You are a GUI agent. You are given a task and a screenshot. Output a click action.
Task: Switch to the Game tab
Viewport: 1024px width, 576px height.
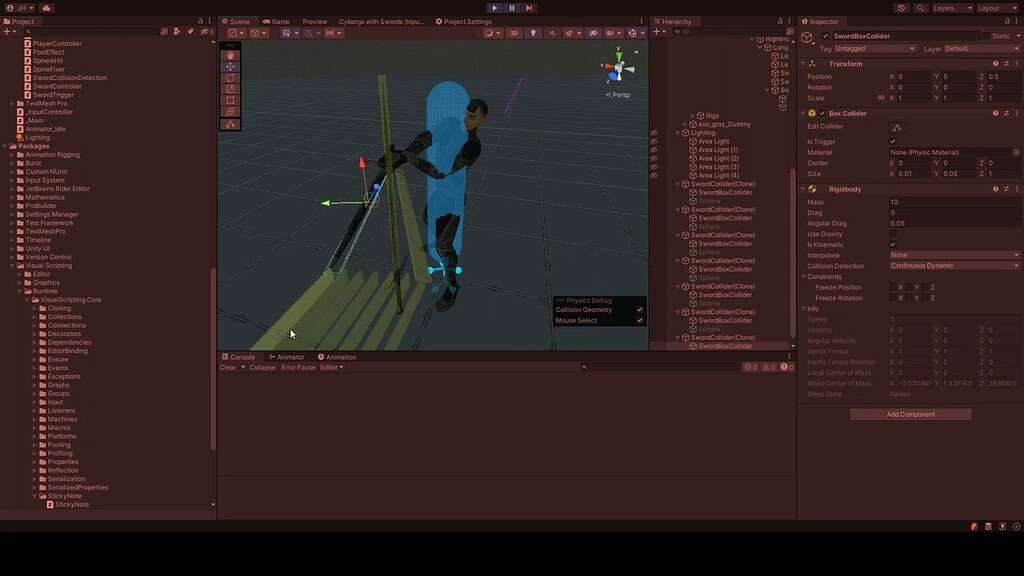pyautogui.click(x=276, y=20)
